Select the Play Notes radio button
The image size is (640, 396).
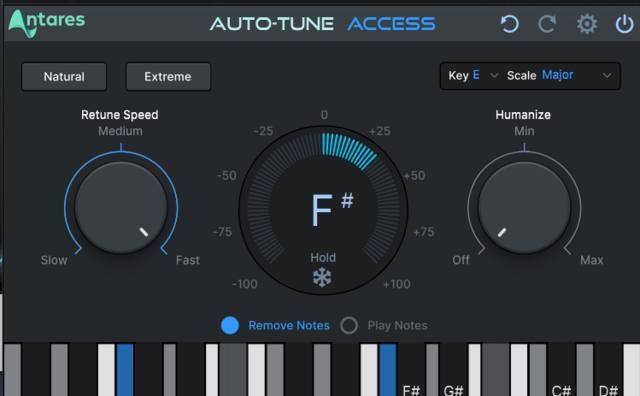[x=349, y=325]
